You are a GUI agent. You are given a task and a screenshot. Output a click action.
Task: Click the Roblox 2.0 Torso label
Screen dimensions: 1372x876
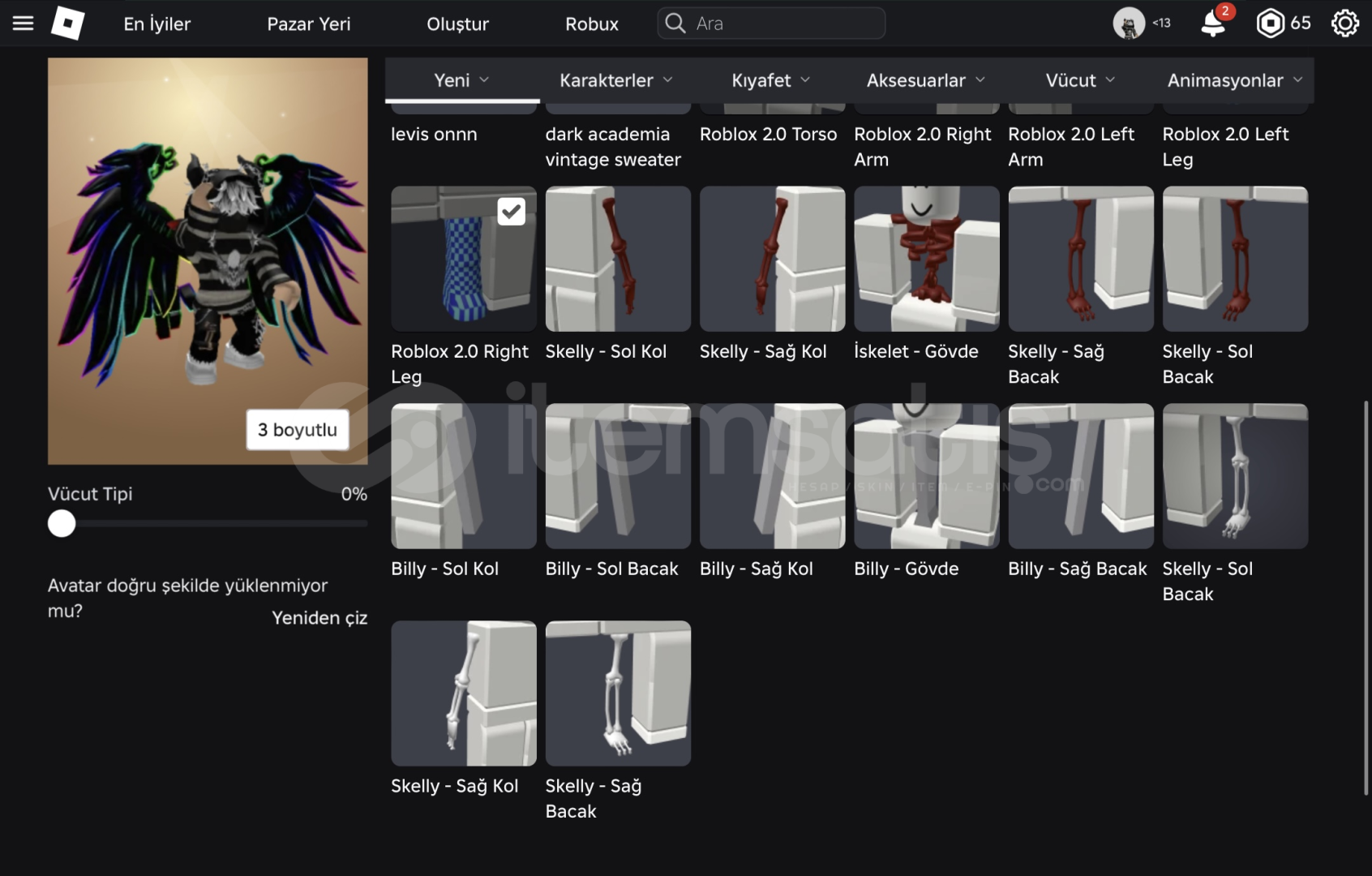[768, 135]
